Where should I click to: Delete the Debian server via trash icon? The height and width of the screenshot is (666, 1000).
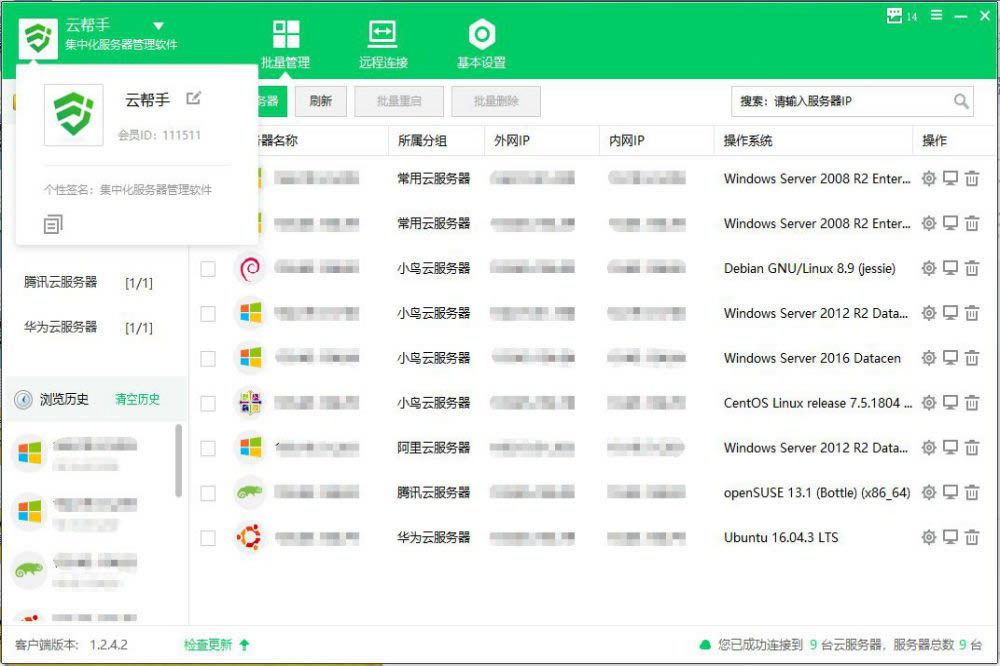[971, 268]
